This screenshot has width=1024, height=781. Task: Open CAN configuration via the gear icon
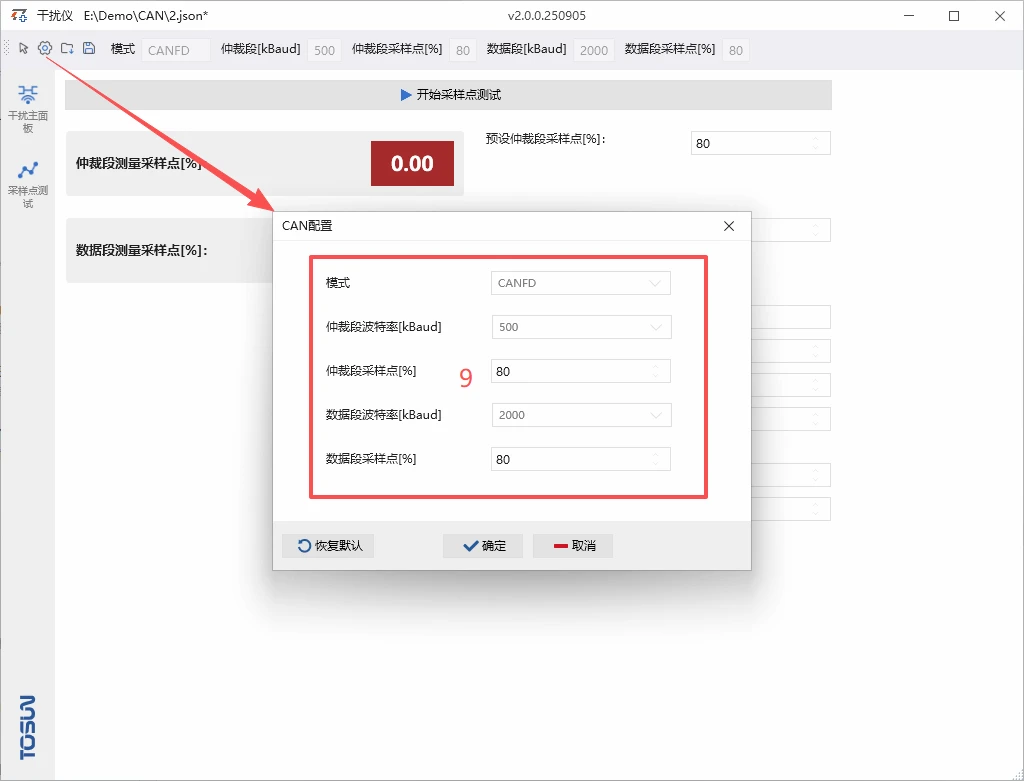point(44,48)
